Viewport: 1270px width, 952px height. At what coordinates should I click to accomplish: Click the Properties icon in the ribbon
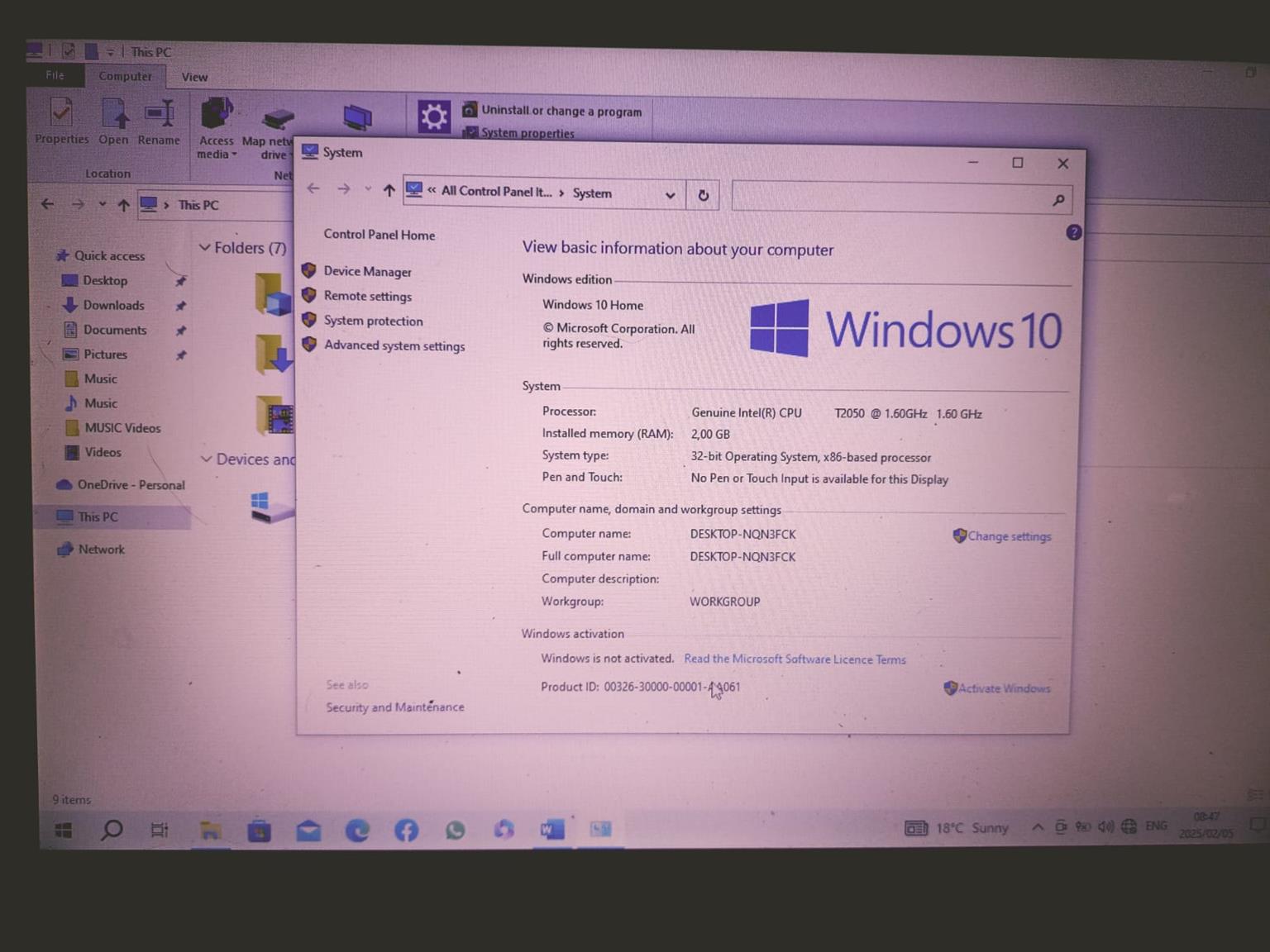tap(61, 121)
